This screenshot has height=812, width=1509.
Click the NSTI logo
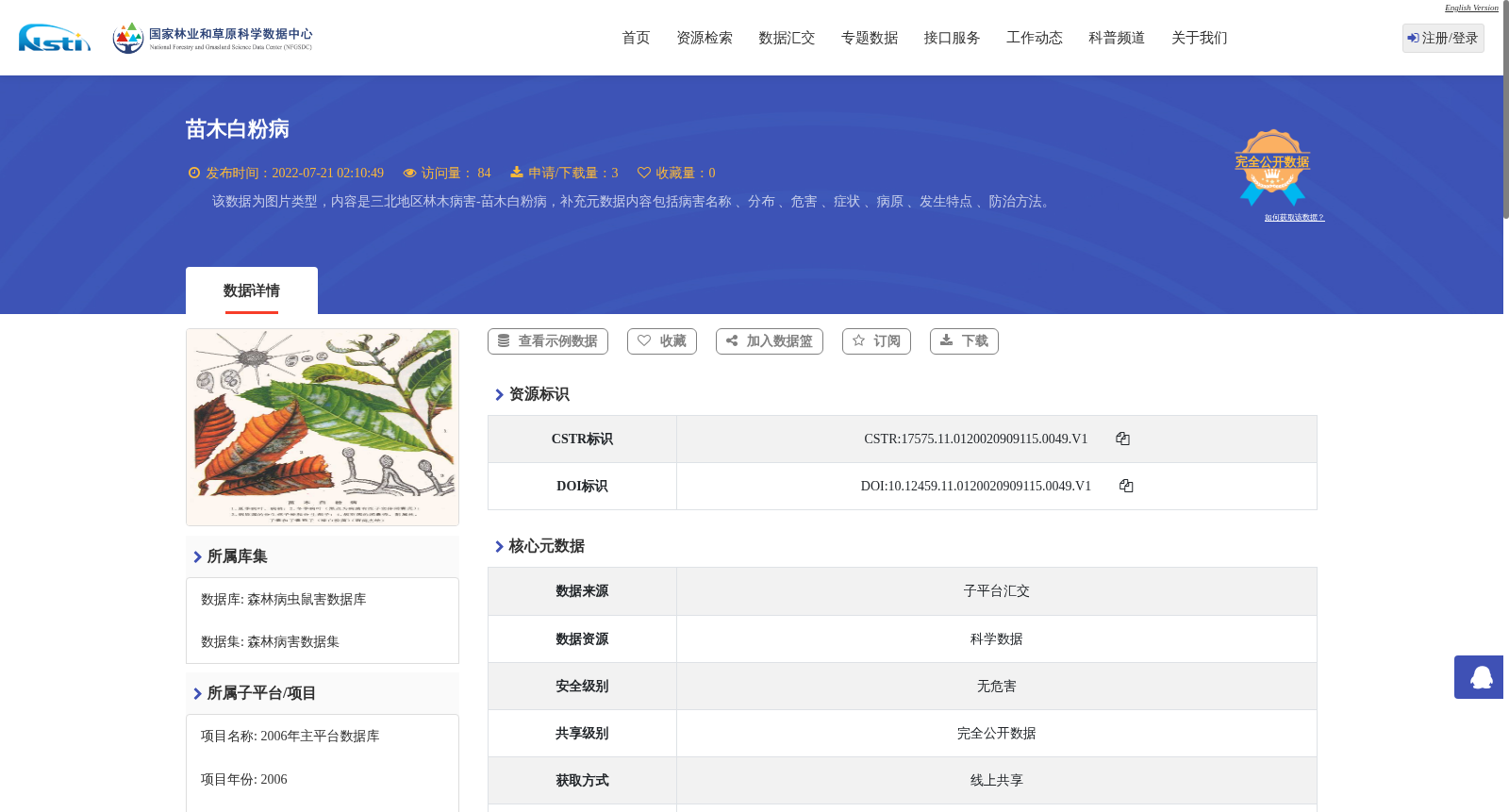click(x=55, y=38)
